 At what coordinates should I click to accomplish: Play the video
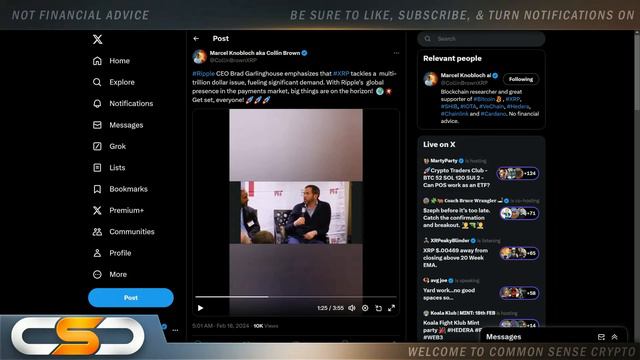pos(200,308)
